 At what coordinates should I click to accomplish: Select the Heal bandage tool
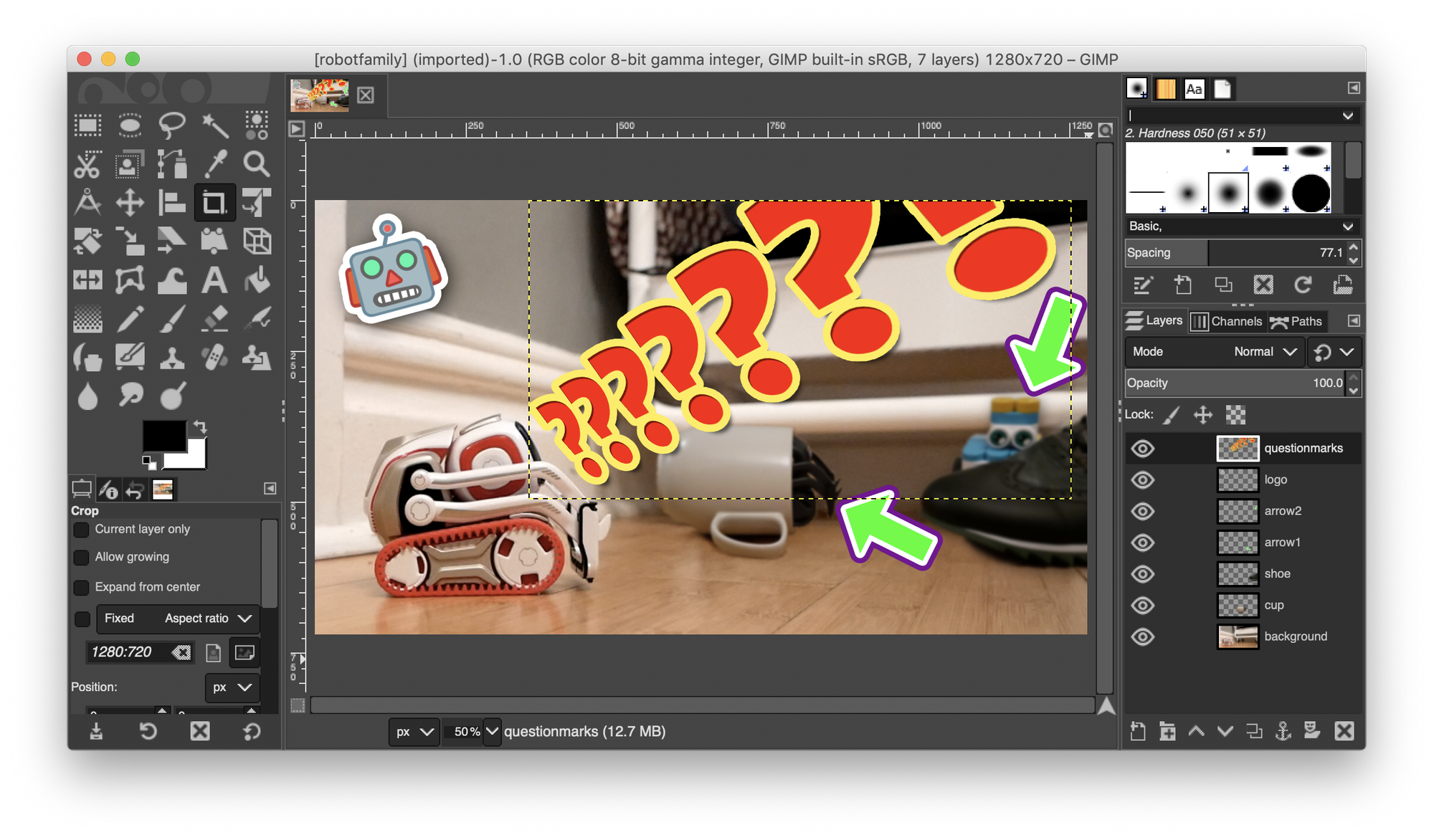pyautogui.click(x=214, y=357)
